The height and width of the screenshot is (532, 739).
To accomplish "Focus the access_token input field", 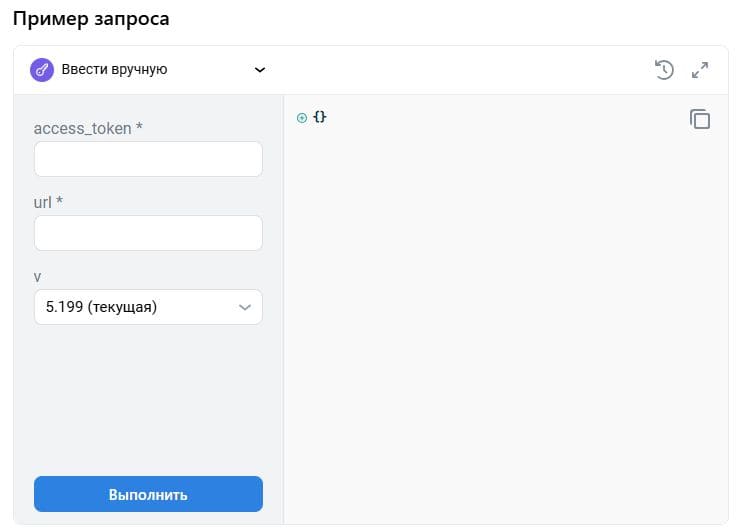I will [x=148, y=159].
